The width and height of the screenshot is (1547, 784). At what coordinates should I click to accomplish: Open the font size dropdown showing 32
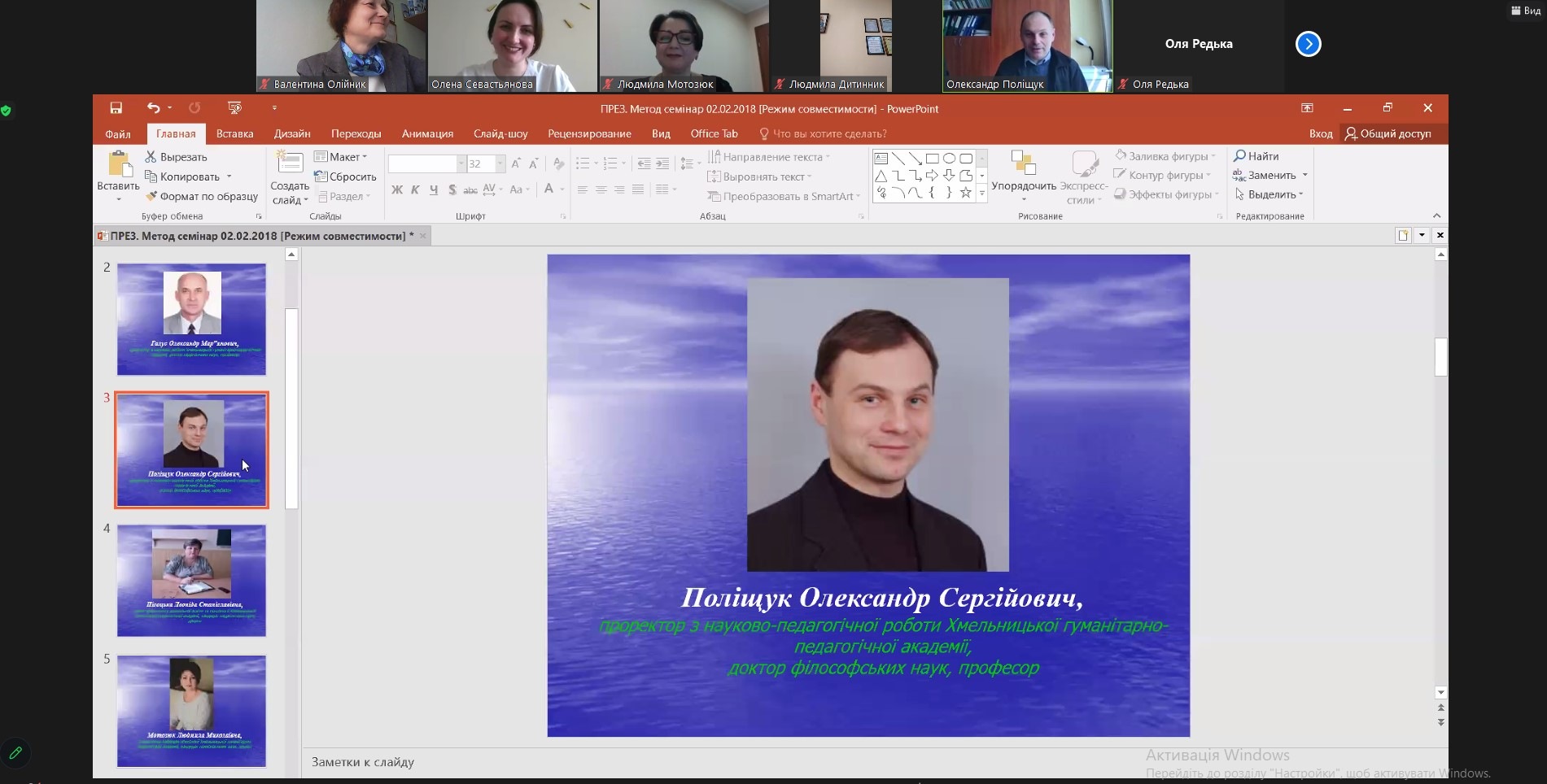pos(500,164)
